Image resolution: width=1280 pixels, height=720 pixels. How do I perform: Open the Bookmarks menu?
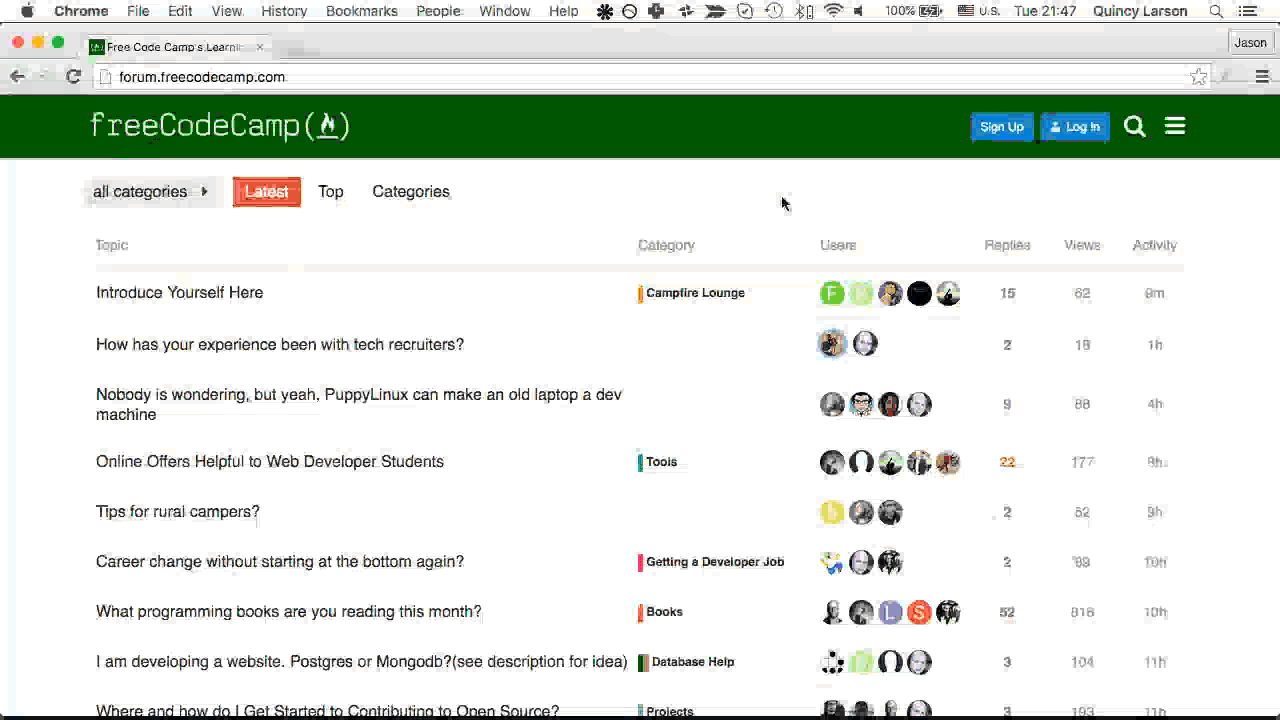pos(362,11)
